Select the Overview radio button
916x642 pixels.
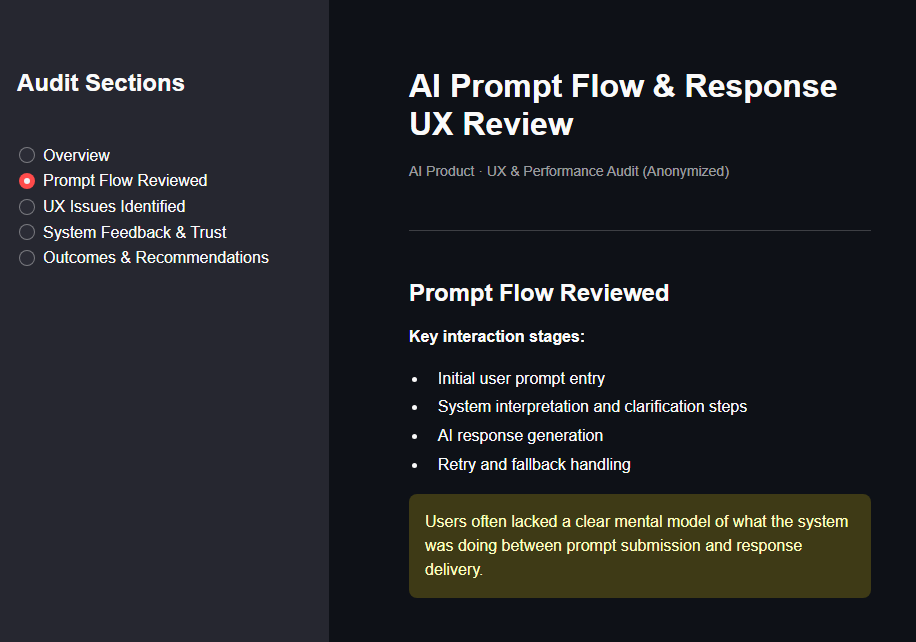pos(27,155)
